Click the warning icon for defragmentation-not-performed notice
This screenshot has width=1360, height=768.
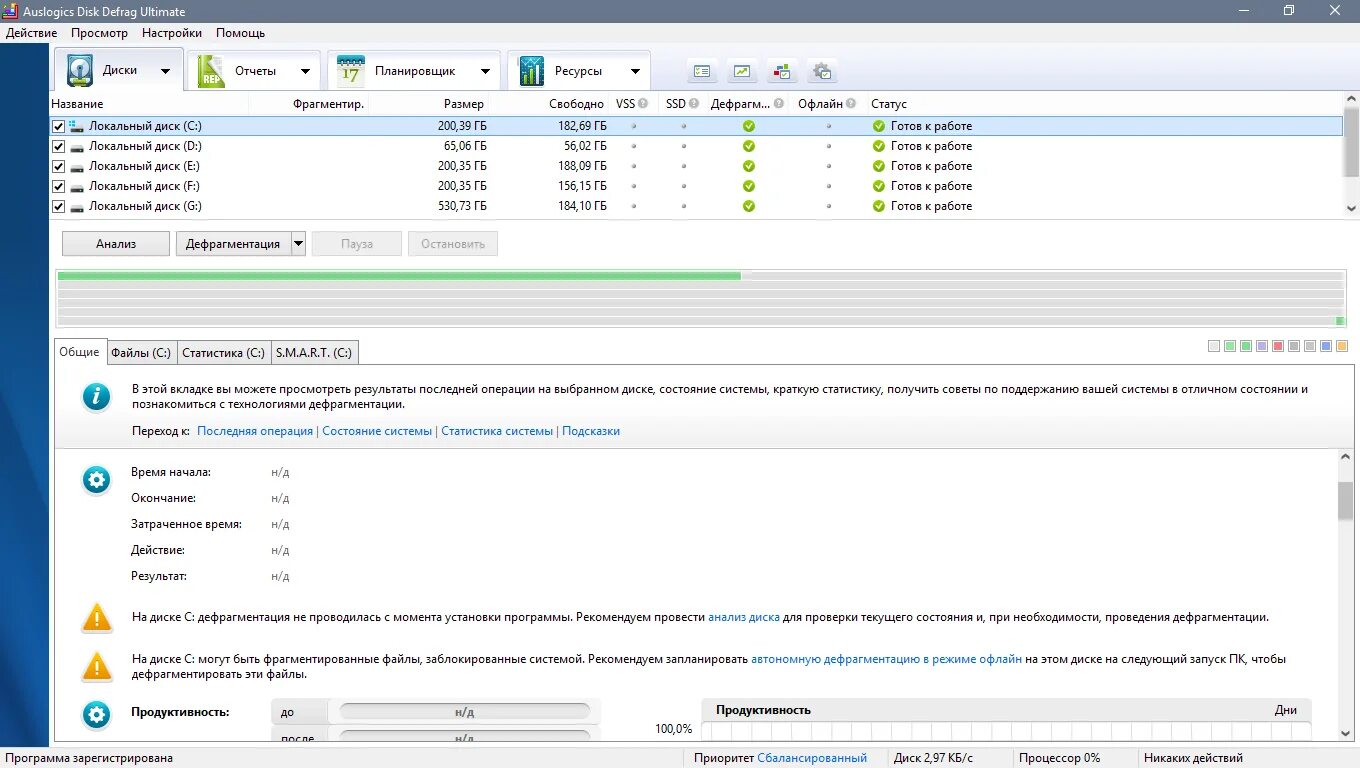click(x=97, y=618)
